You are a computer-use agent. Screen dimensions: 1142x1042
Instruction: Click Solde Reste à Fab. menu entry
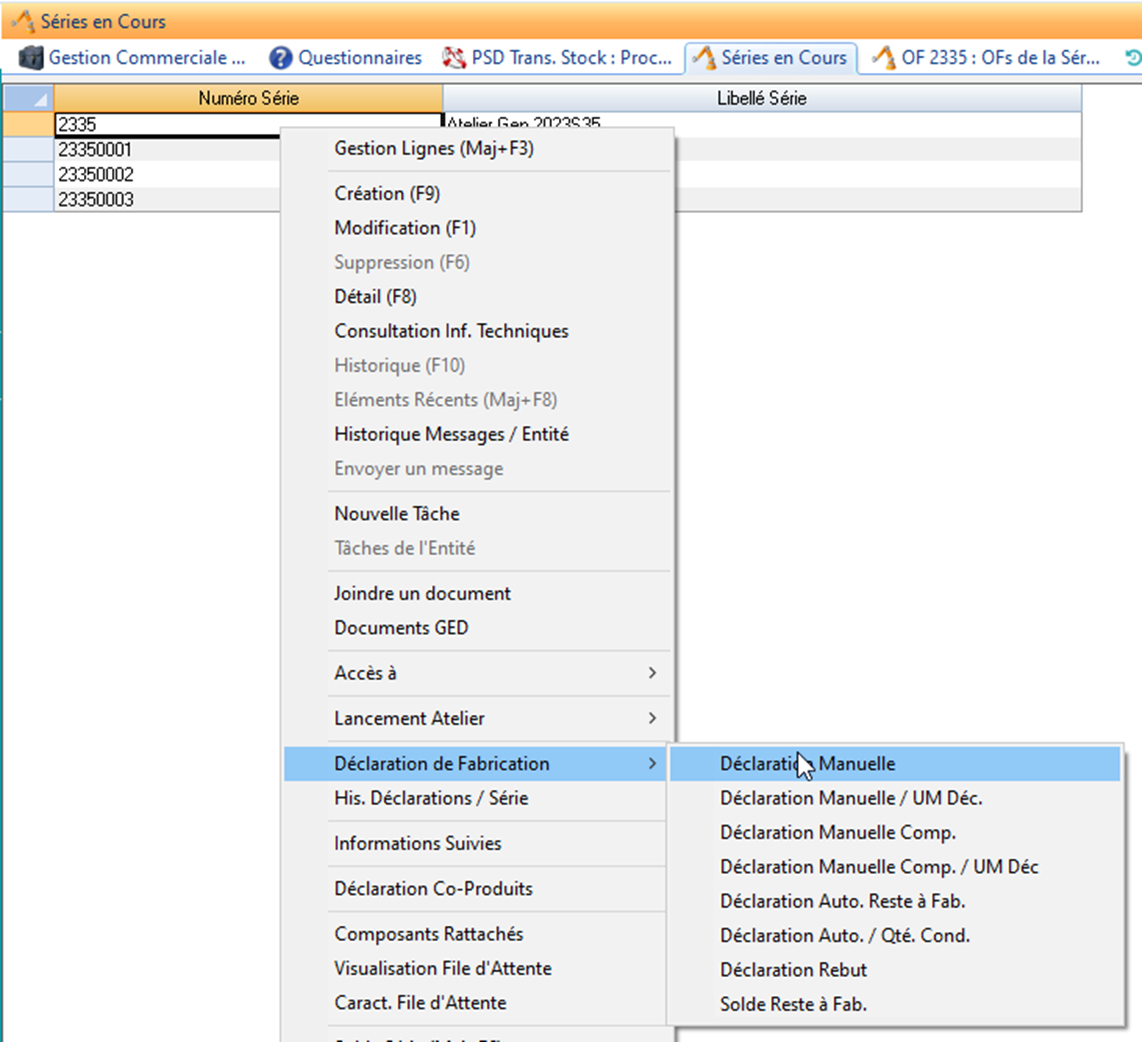pos(793,1005)
